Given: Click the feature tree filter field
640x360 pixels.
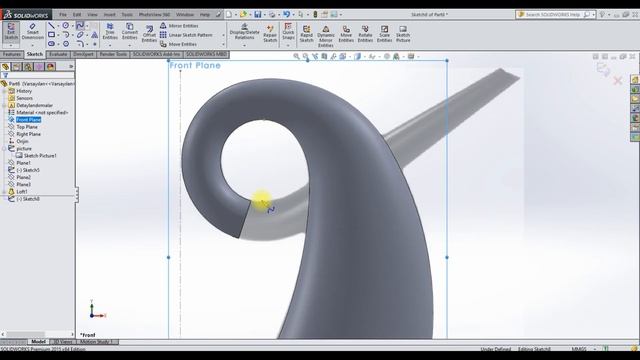Looking at the screenshot, I should pyautogui.click(x=38, y=75).
